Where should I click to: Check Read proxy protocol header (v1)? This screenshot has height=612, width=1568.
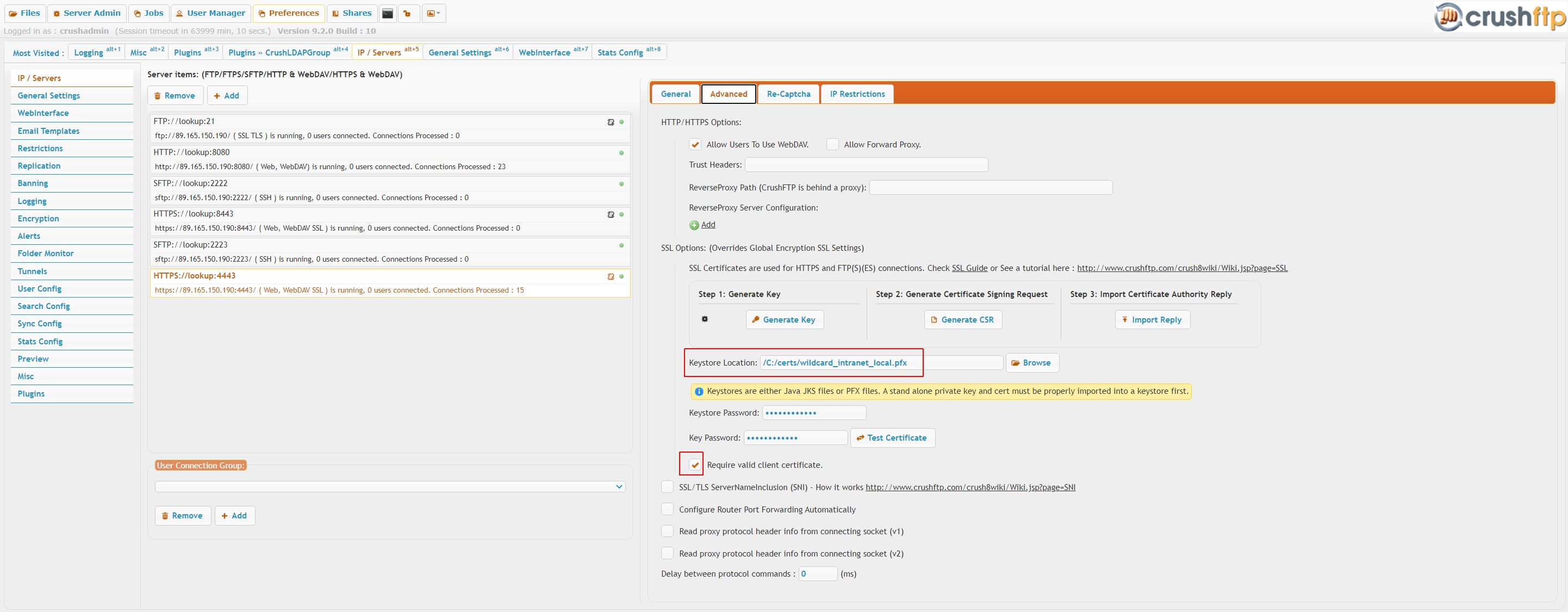click(668, 531)
